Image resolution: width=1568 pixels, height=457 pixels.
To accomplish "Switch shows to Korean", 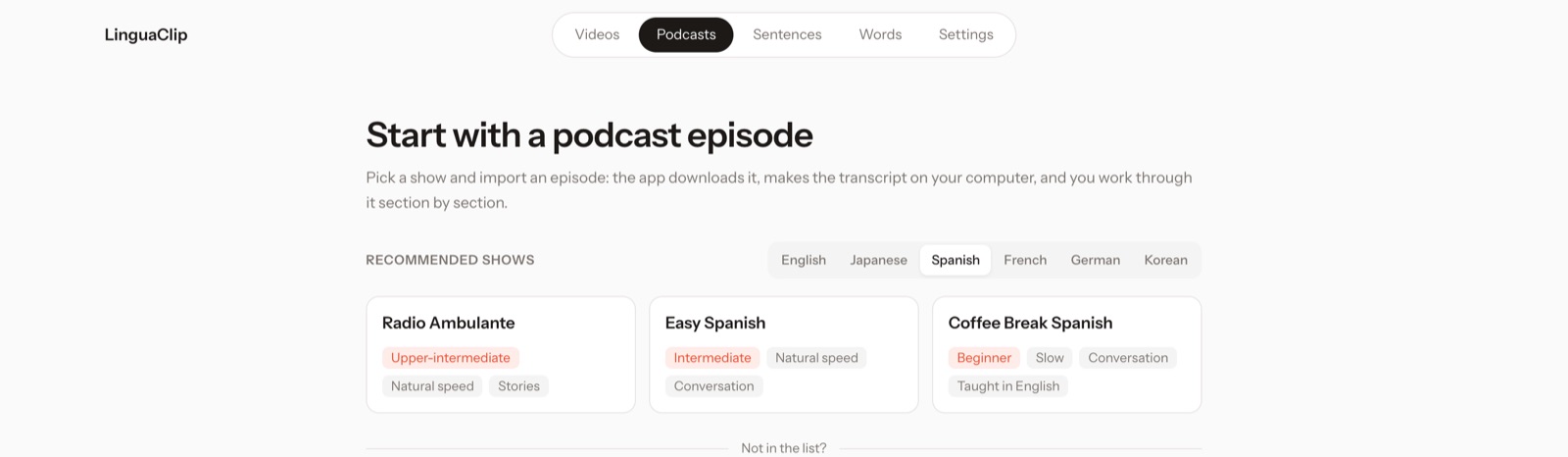I will [1165, 260].
